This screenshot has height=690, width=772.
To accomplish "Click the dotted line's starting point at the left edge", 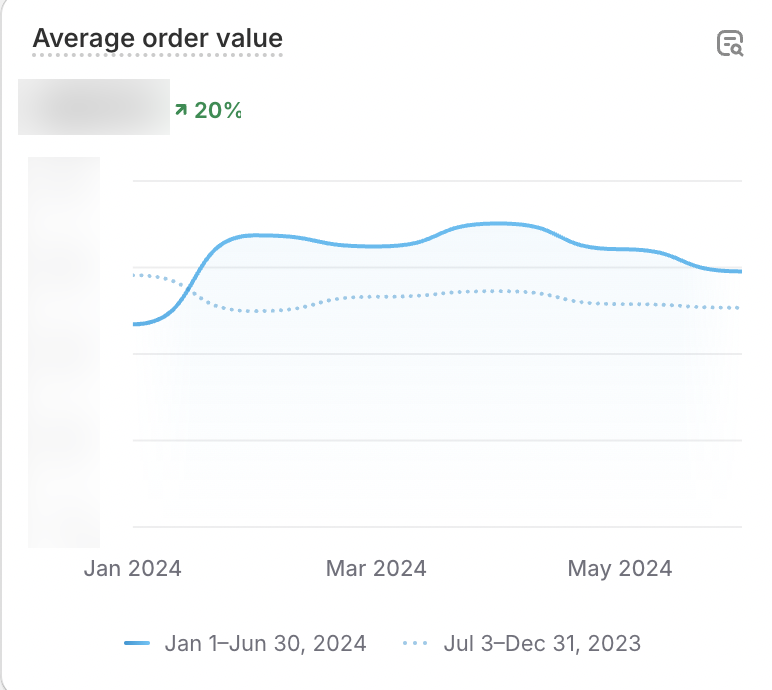I will click(135, 274).
